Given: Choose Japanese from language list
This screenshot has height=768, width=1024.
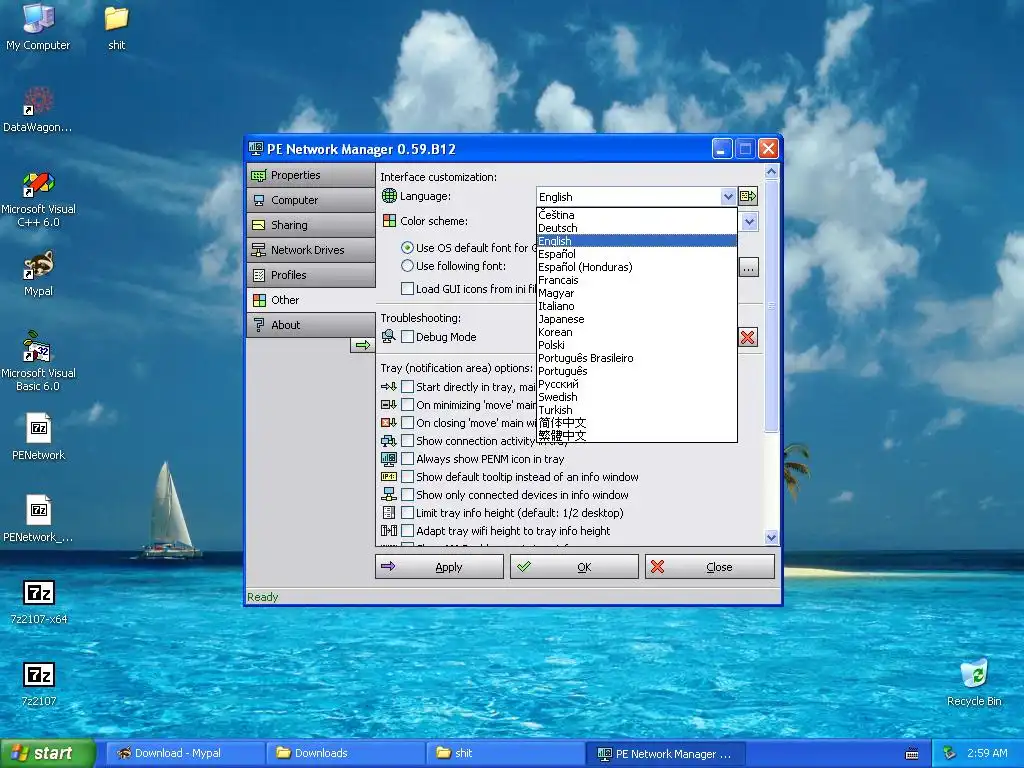Looking at the screenshot, I should tap(637, 319).
